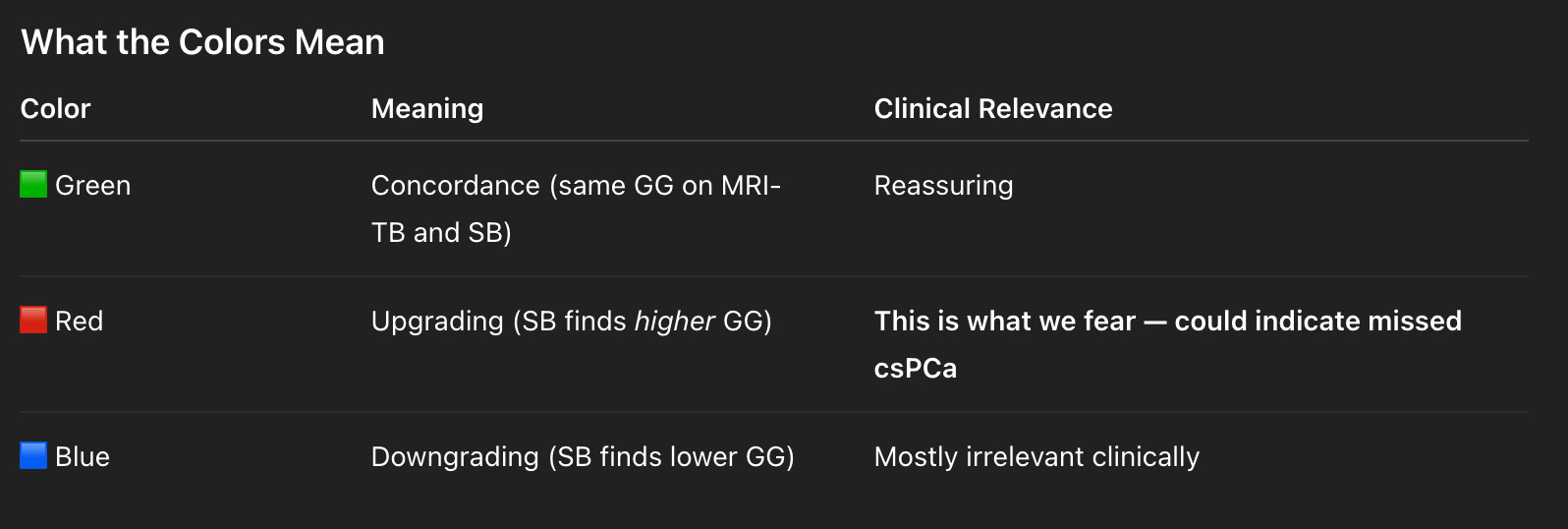Select the 'What the Colors Mean' heading
The height and width of the screenshot is (529, 1568).
(x=202, y=42)
